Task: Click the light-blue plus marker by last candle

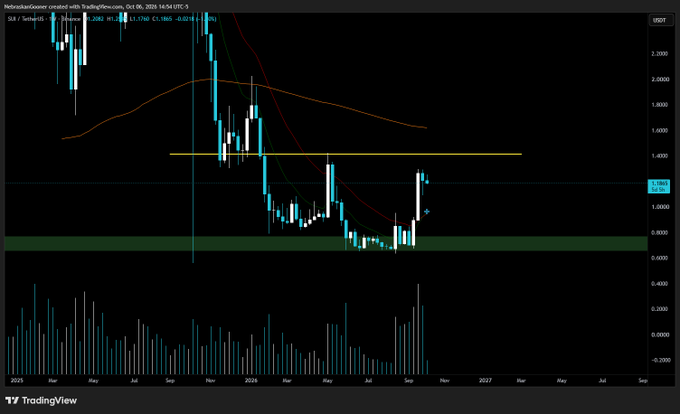Action: coord(427,212)
